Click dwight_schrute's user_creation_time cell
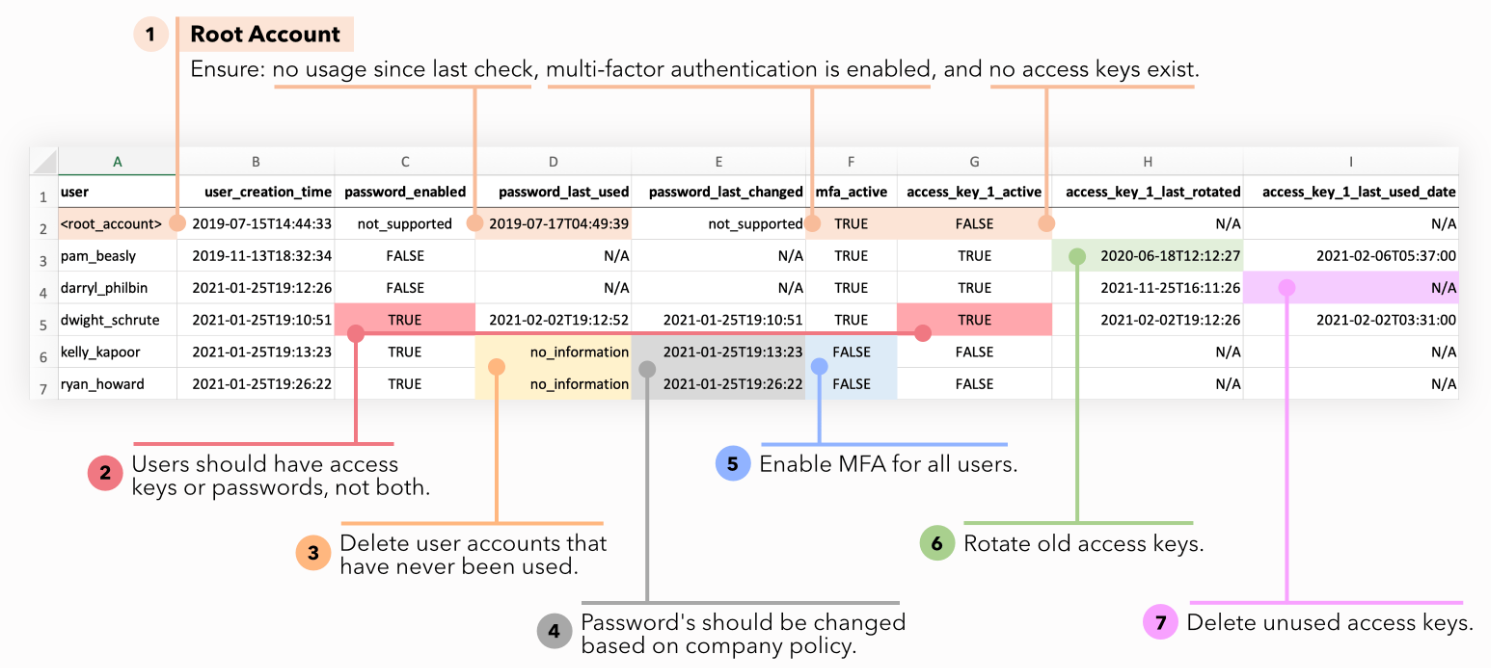The height and width of the screenshot is (668, 1491). 256,320
